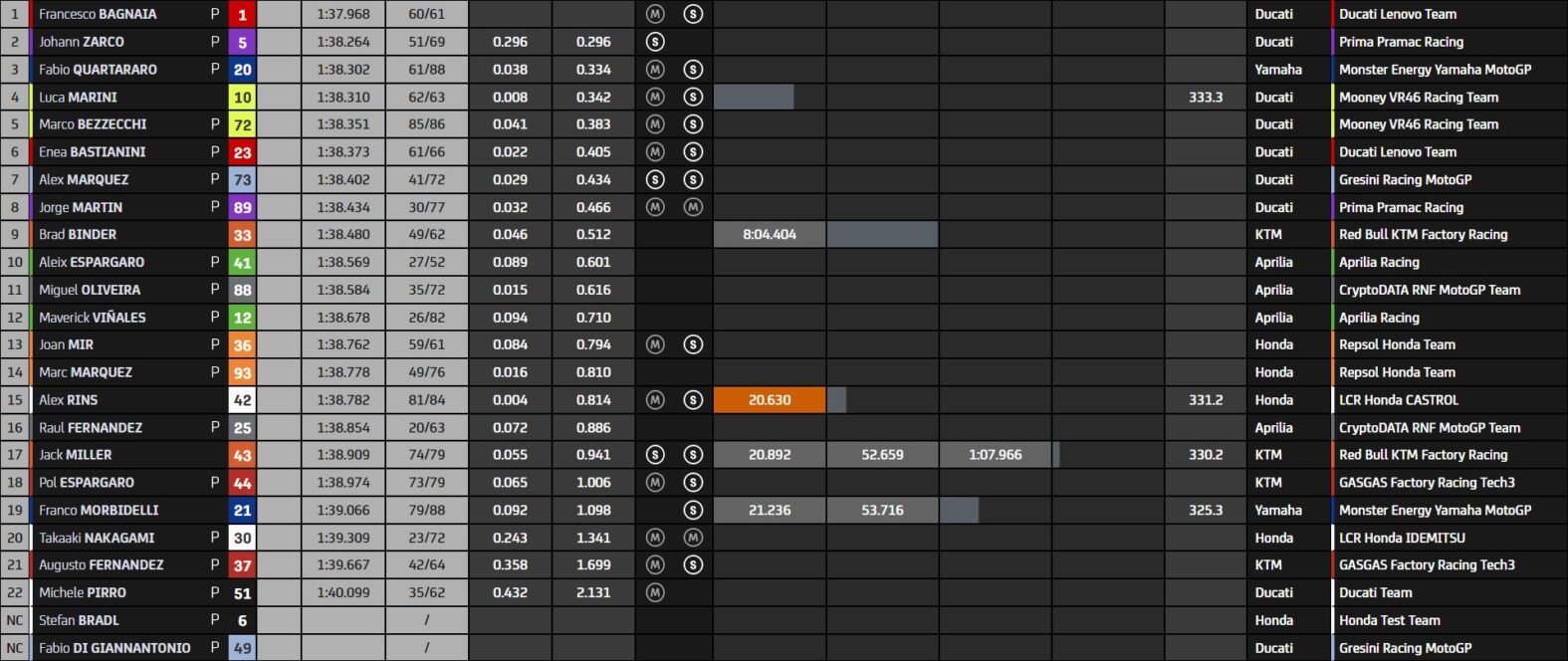Click Pirro's lap time 1:40.099
Screen dimensions: 1568x661
click(343, 592)
